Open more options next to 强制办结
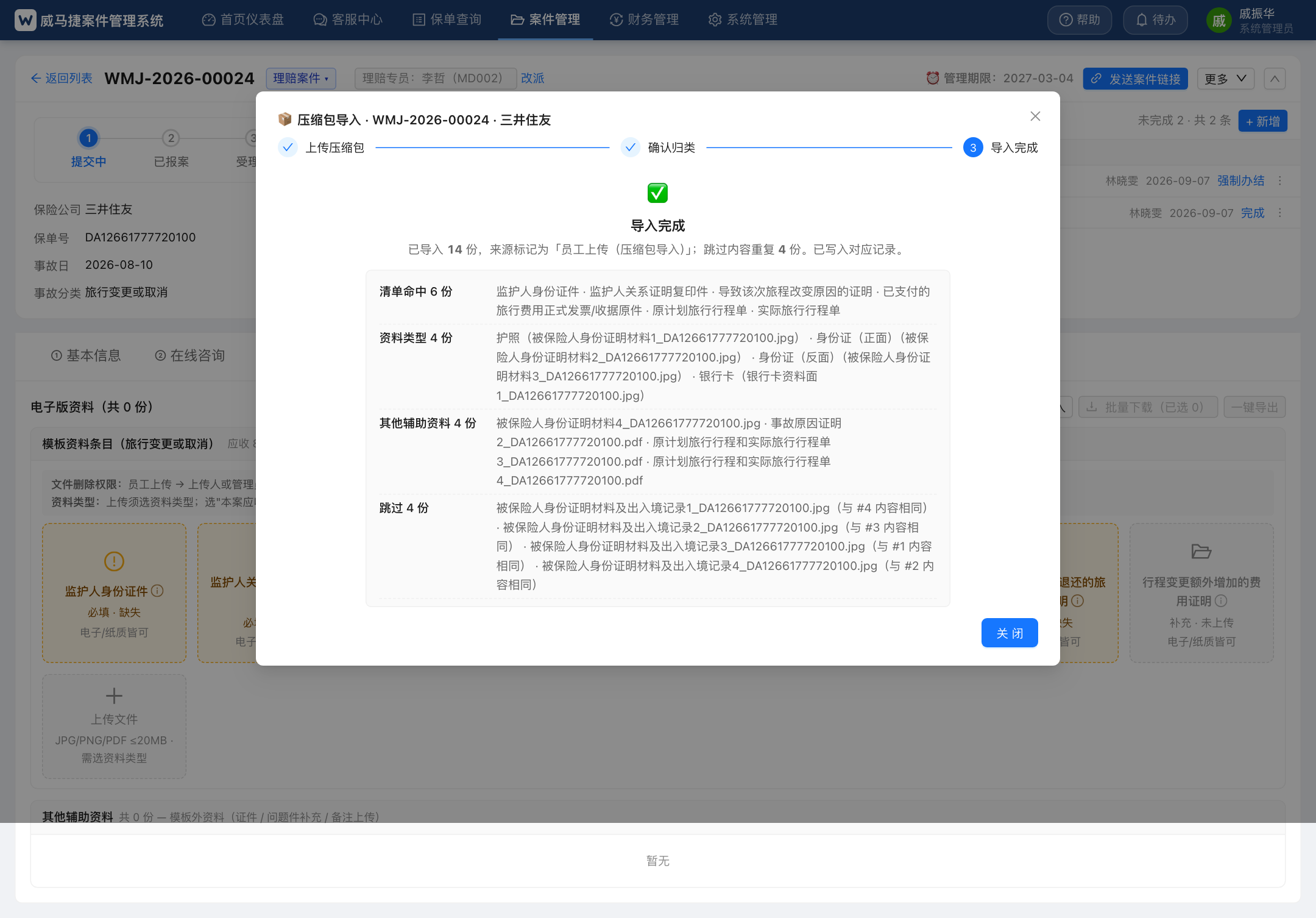The height and width of the screenshot is (918, 1316). coord(1279,181)
